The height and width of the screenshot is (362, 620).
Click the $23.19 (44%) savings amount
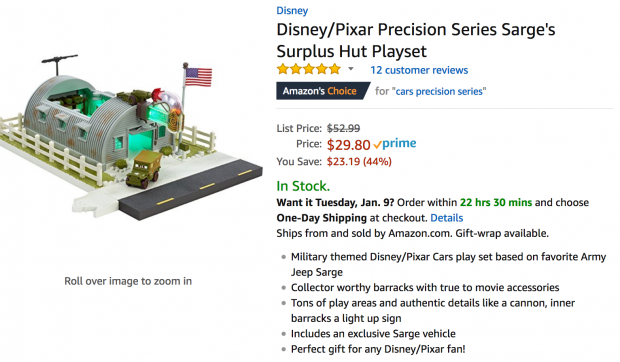point(359,162)
